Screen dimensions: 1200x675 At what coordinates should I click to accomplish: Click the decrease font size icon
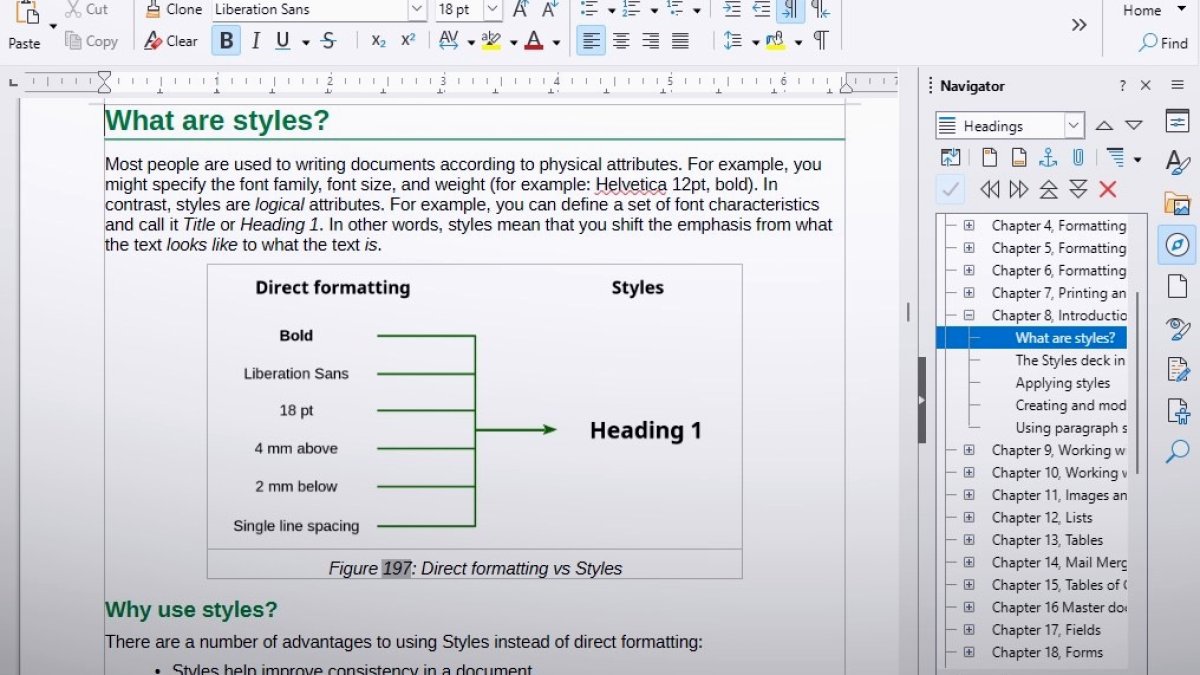point(549,10)
